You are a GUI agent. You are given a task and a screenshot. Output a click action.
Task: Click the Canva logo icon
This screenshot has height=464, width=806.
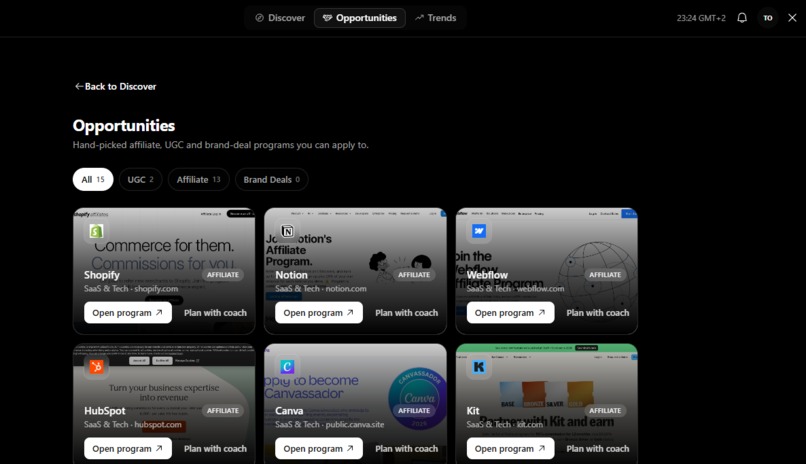(287, 367)
